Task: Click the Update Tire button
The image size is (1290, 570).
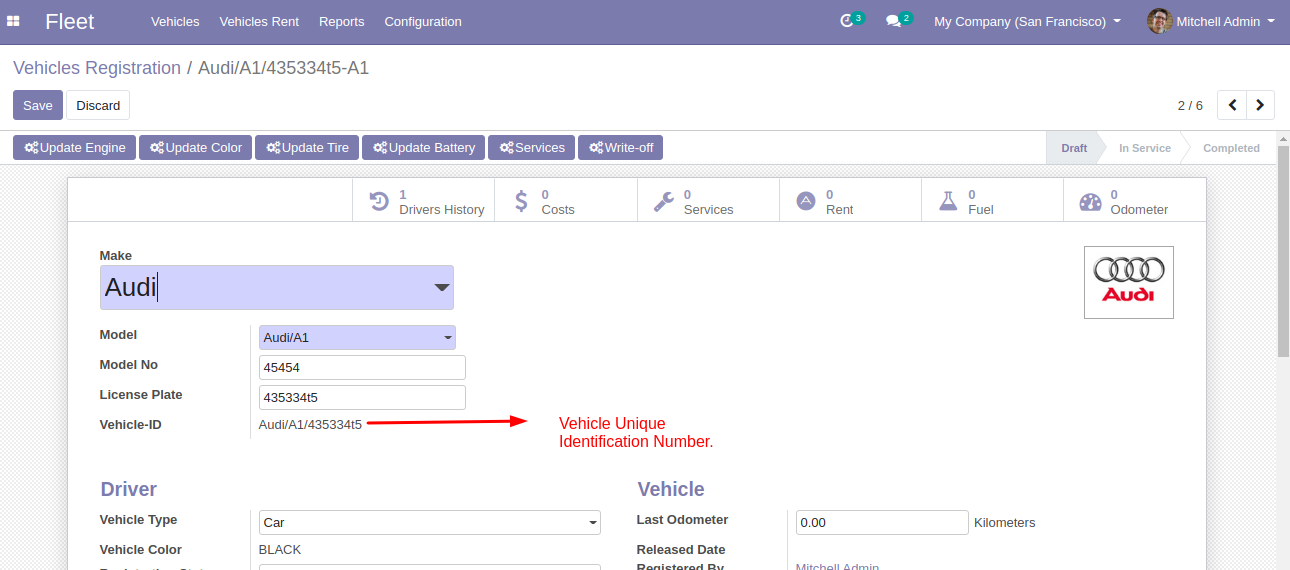Action: 307,148
